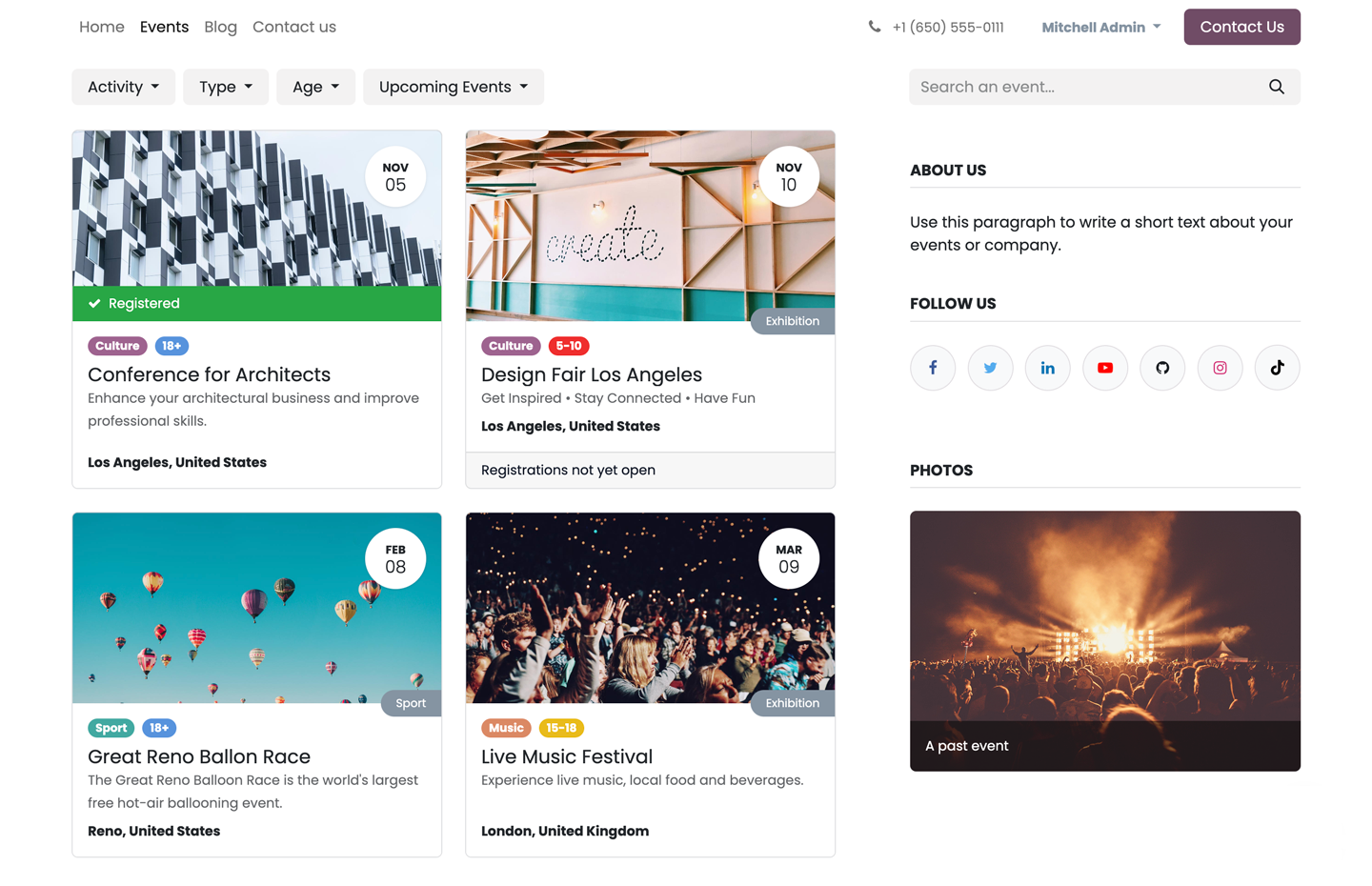Select the Sport tag on Great Reno Ballon Race
The height and width of the screenshot is (886, 1372).
[x=111, y=728]
